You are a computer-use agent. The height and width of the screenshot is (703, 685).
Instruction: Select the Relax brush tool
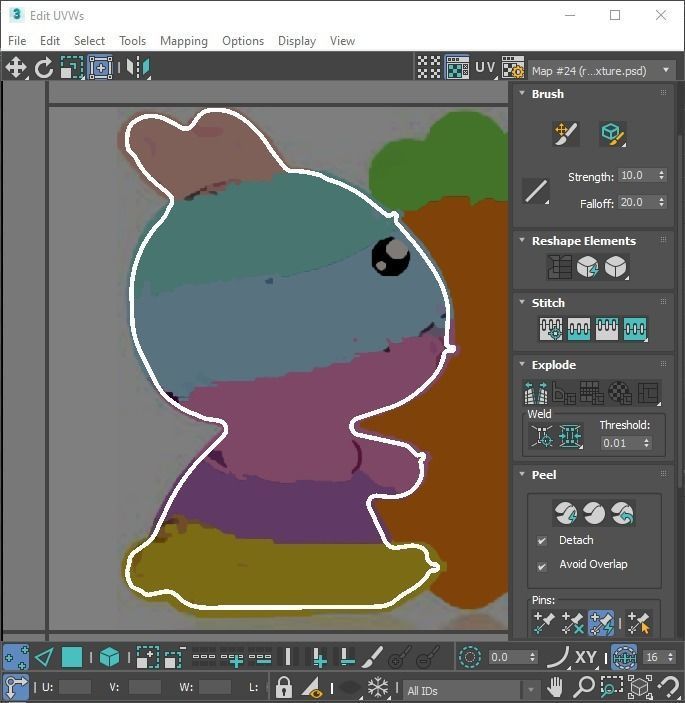[x=612, y=134]
